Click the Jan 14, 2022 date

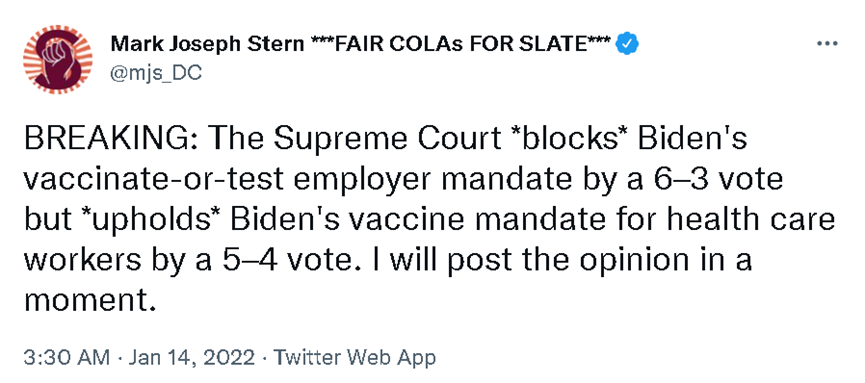[192, 358]
